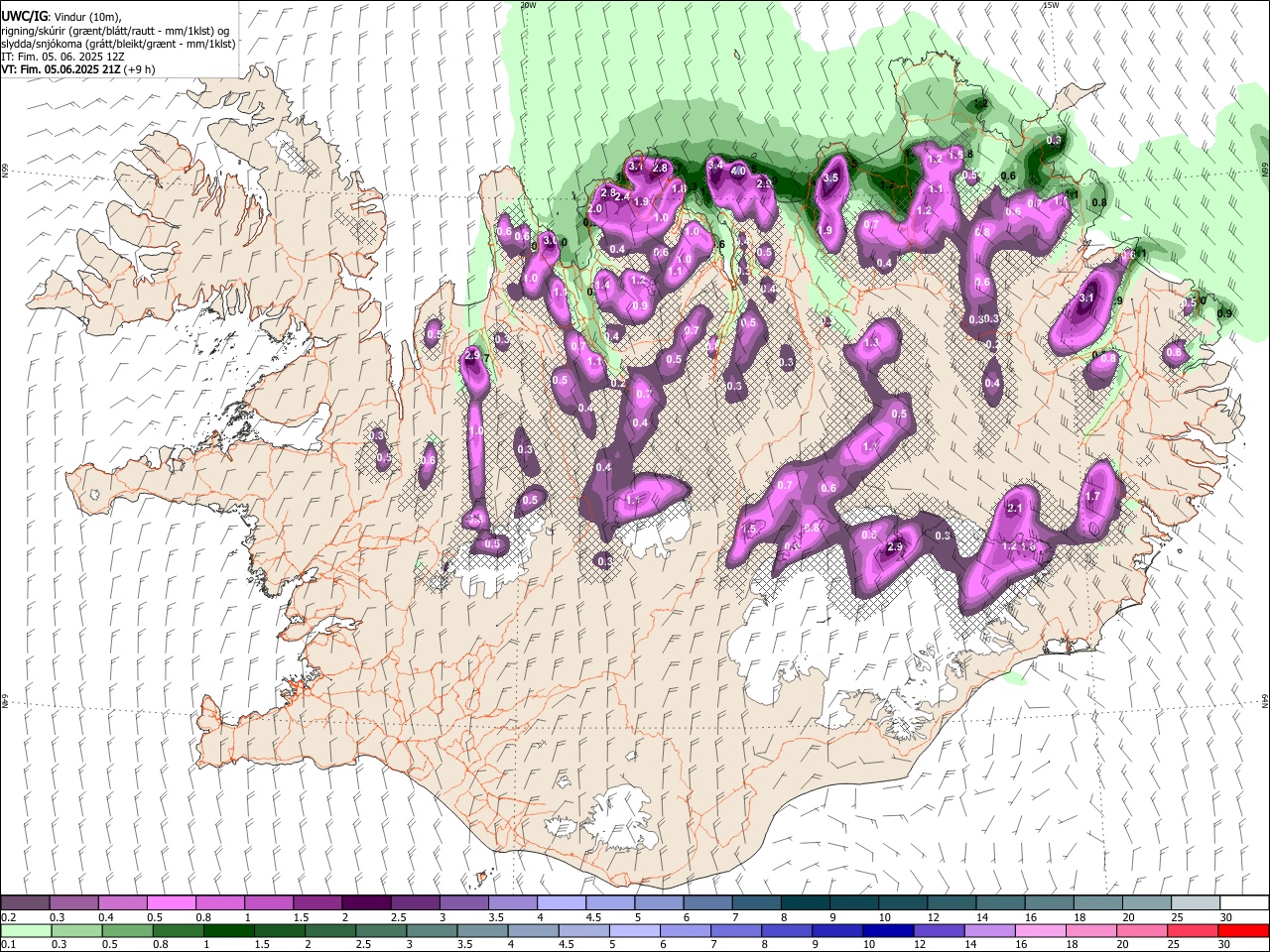The image size is (1270, 952).
Task: Click the 3.5 snowfall value on the map
Action: click(831, 178)
